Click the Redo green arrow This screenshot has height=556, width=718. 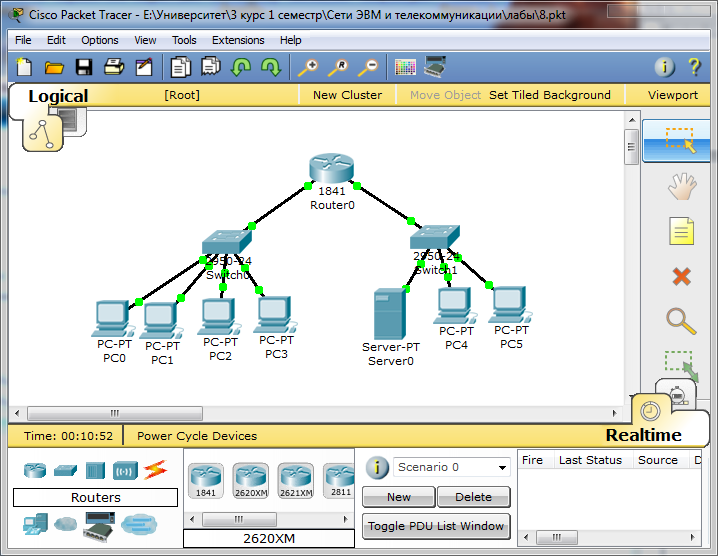pos(271,67)
